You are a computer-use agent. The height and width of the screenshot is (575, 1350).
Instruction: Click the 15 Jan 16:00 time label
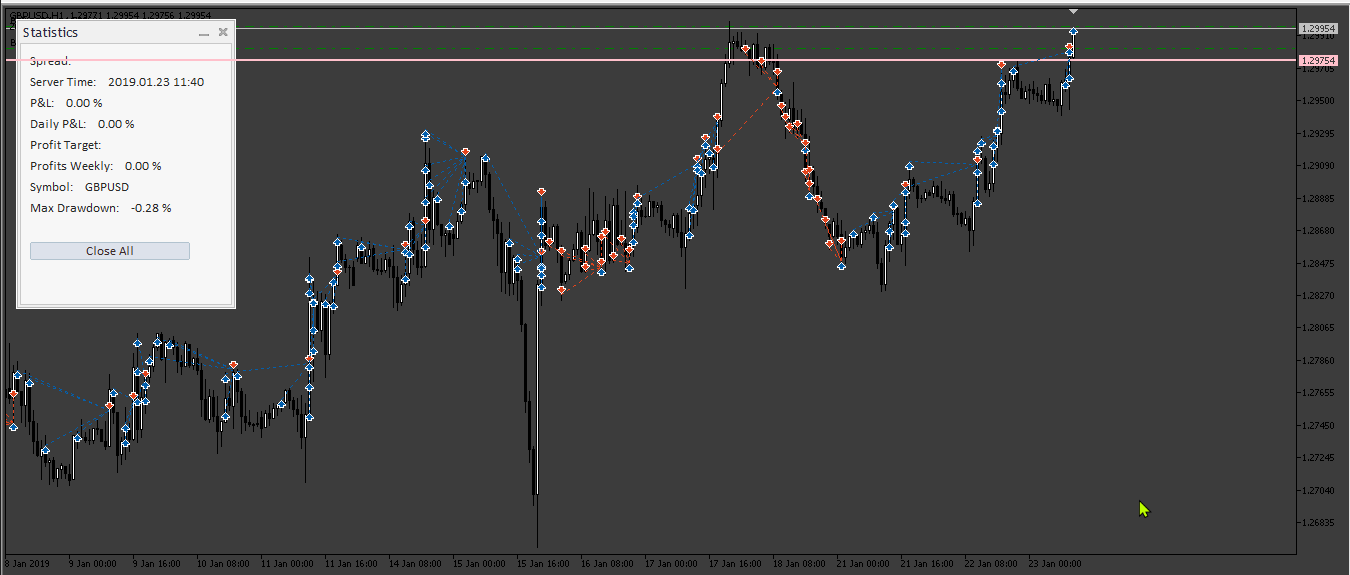(x=544, y=564)
